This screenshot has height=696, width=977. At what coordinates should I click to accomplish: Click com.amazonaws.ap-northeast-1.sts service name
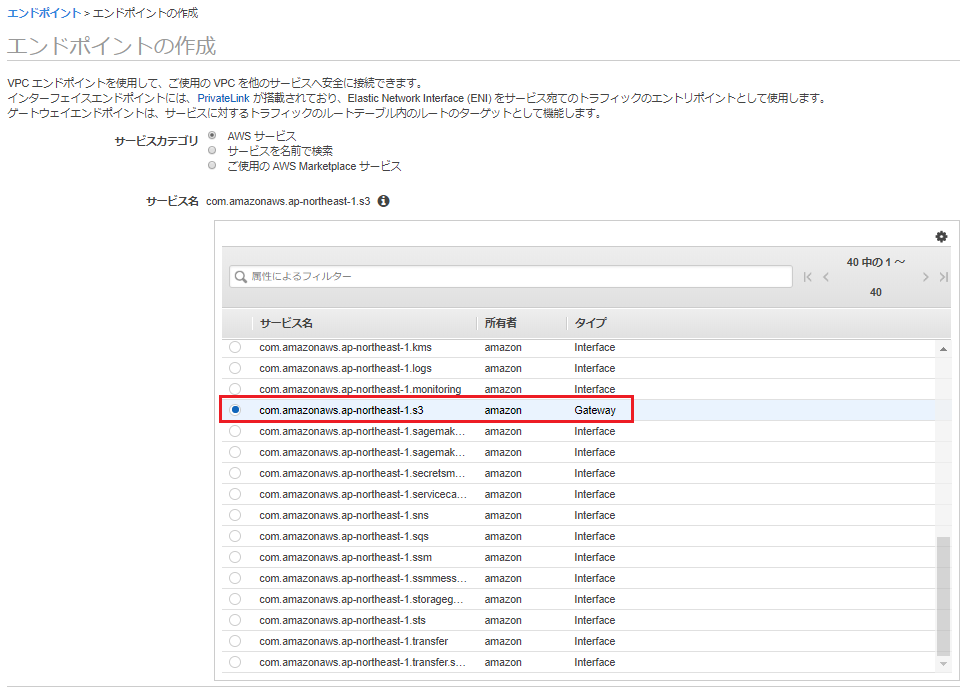point(343,620)
